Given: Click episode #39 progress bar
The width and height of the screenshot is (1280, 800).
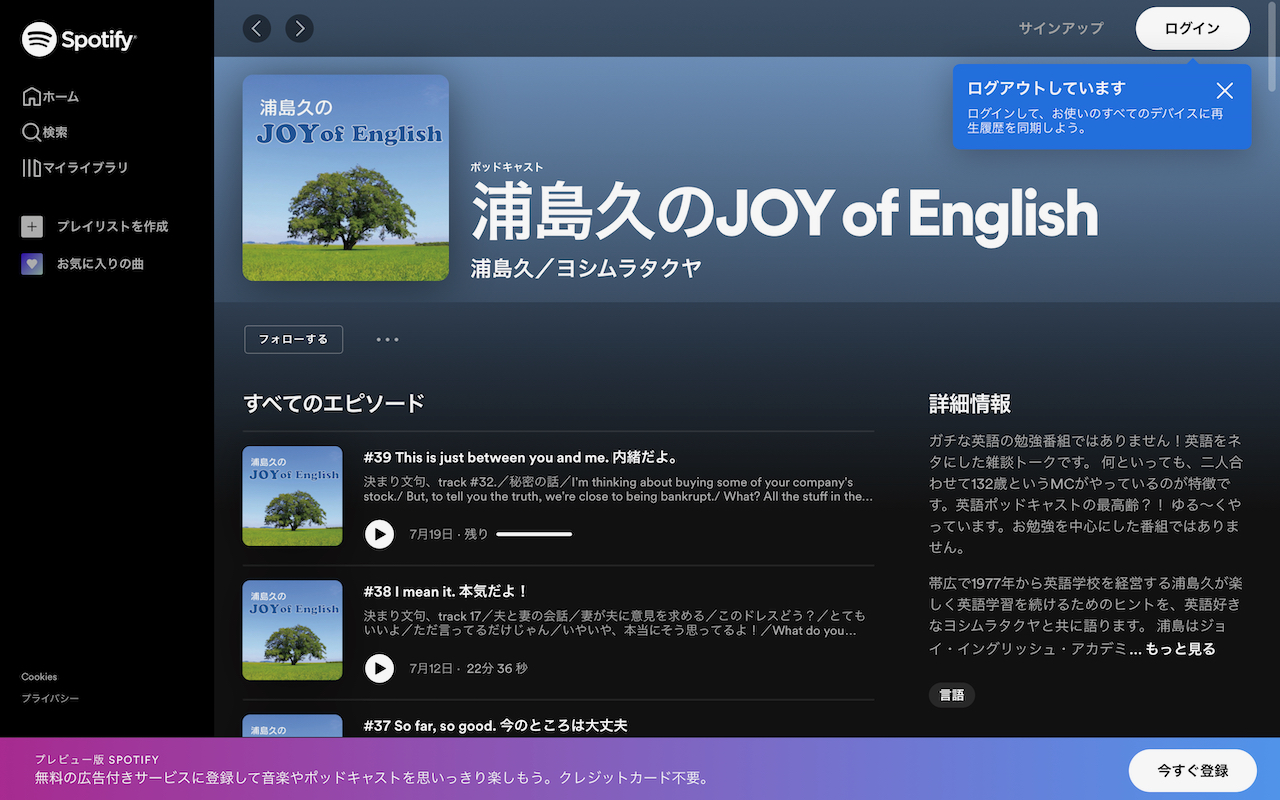Looking at the screenshot, I should (534, 534).
